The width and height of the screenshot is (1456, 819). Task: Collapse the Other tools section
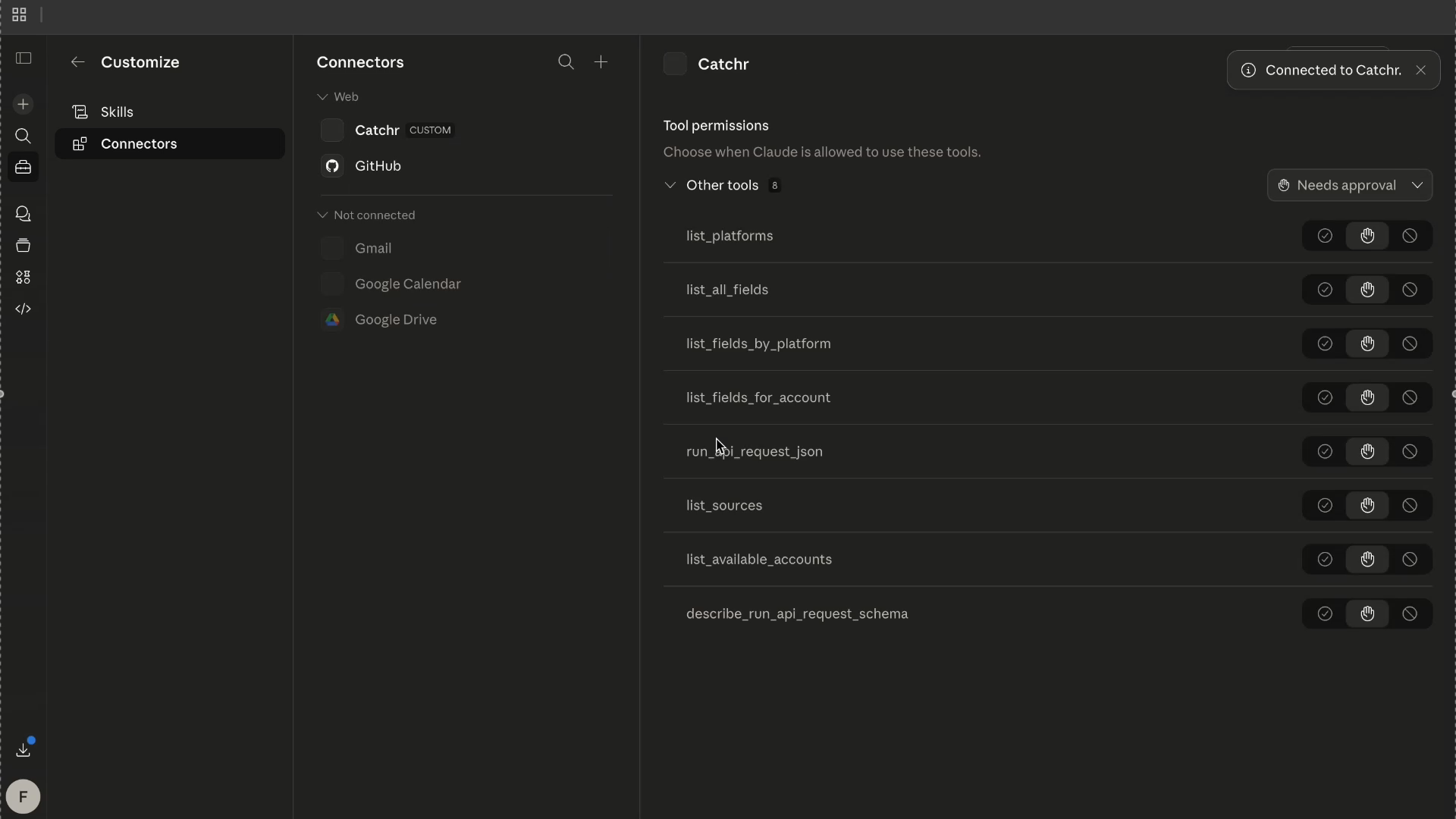671,185
